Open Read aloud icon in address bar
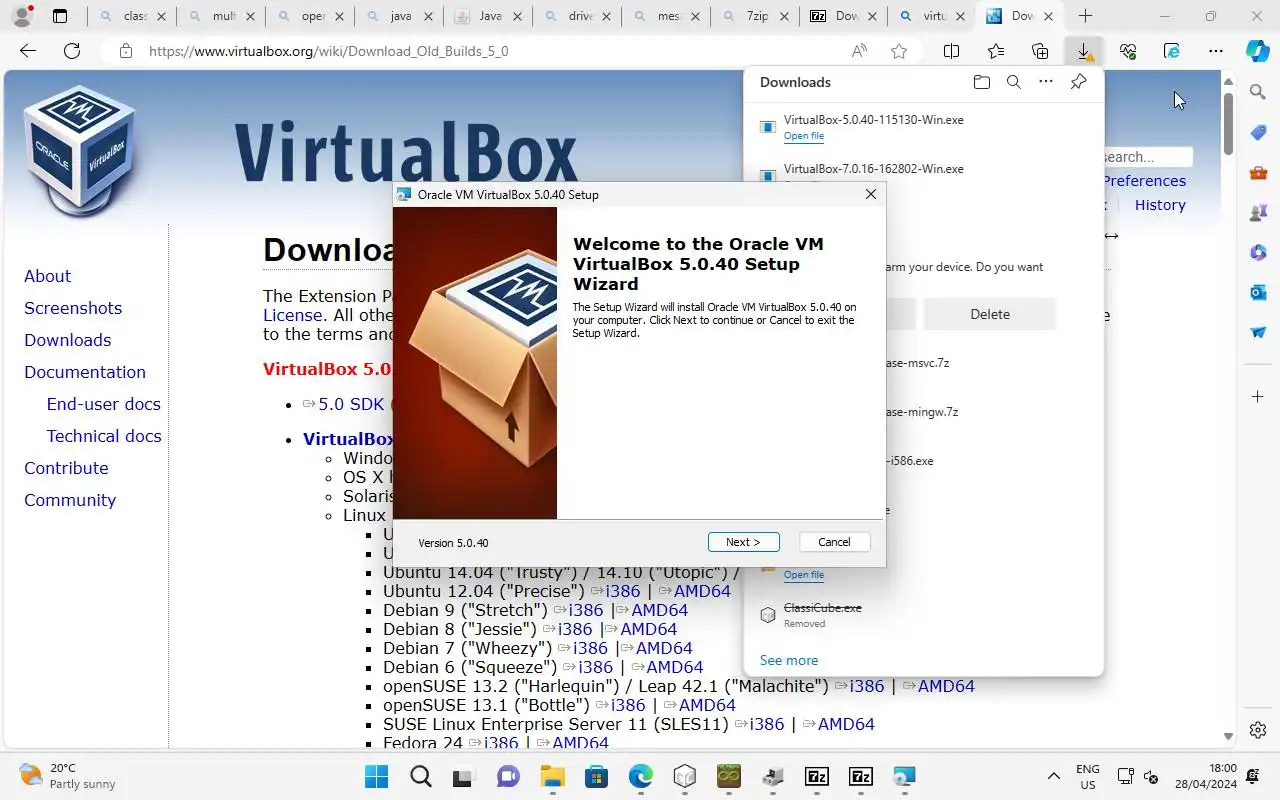 pos(859,51)
